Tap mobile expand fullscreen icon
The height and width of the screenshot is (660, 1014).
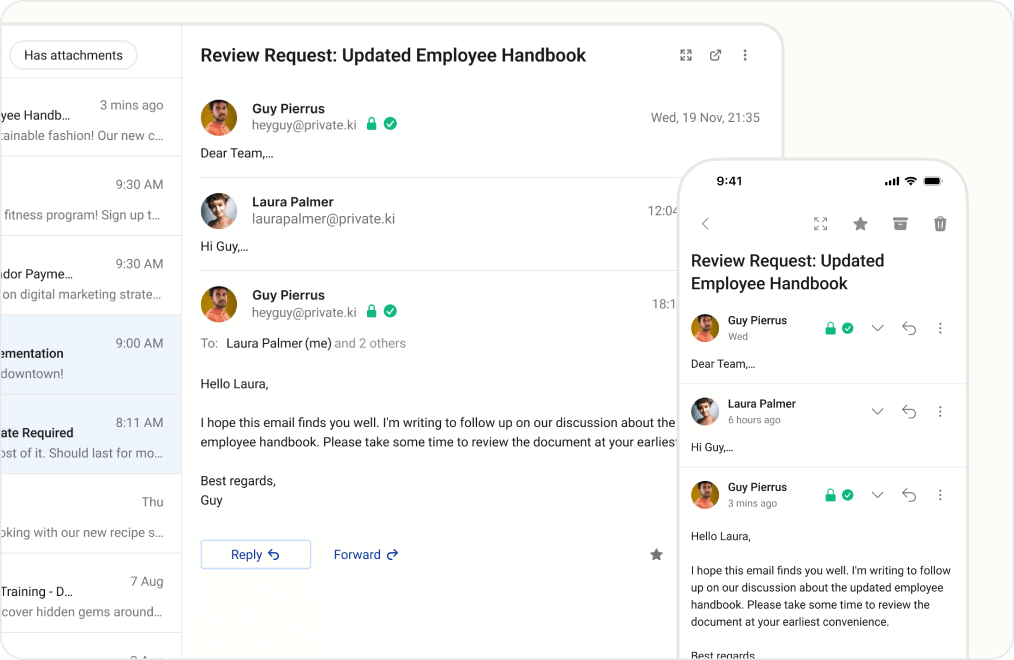tap(820, 224)
